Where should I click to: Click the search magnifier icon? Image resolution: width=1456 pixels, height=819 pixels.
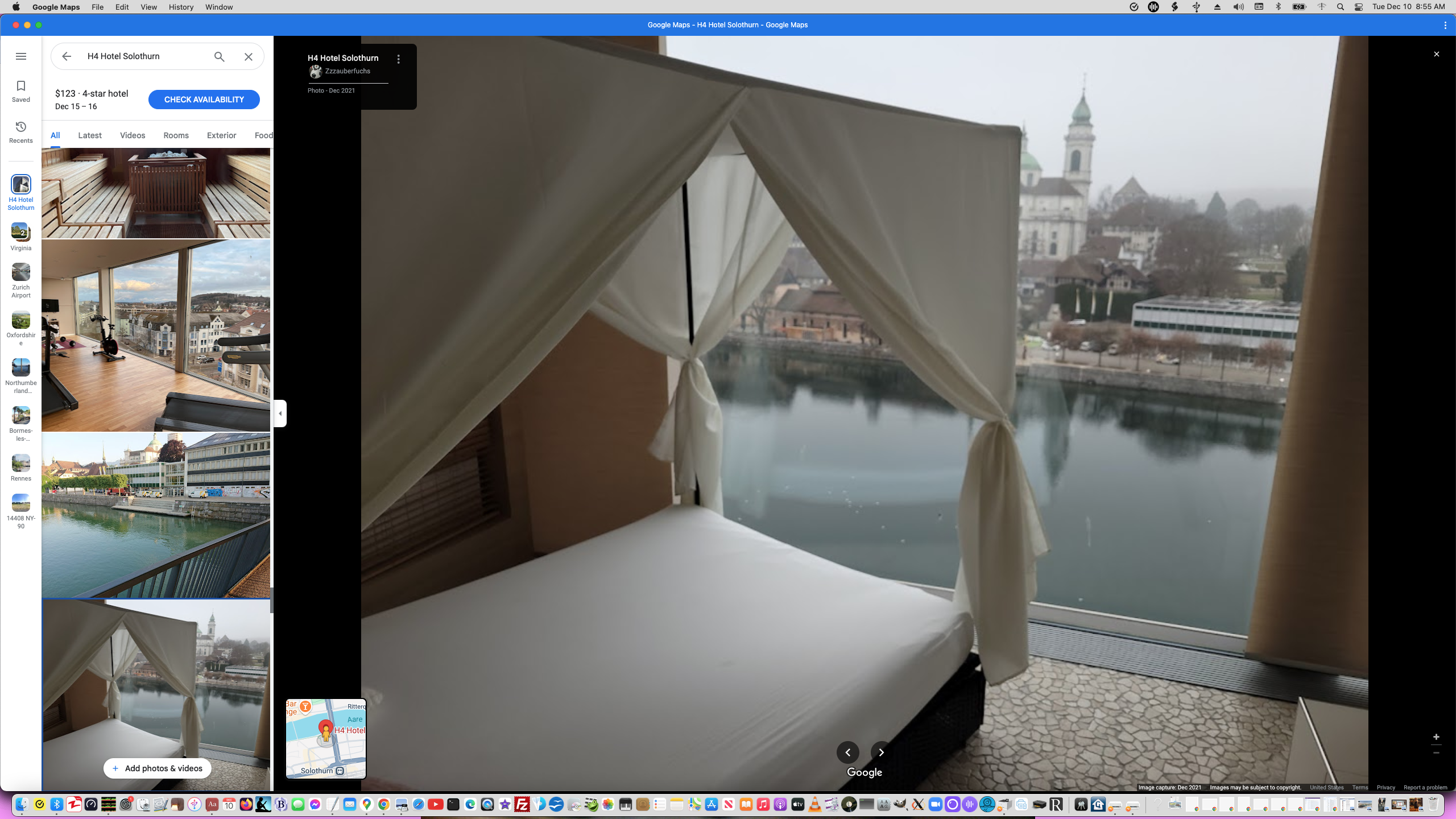tap(220, 56)
